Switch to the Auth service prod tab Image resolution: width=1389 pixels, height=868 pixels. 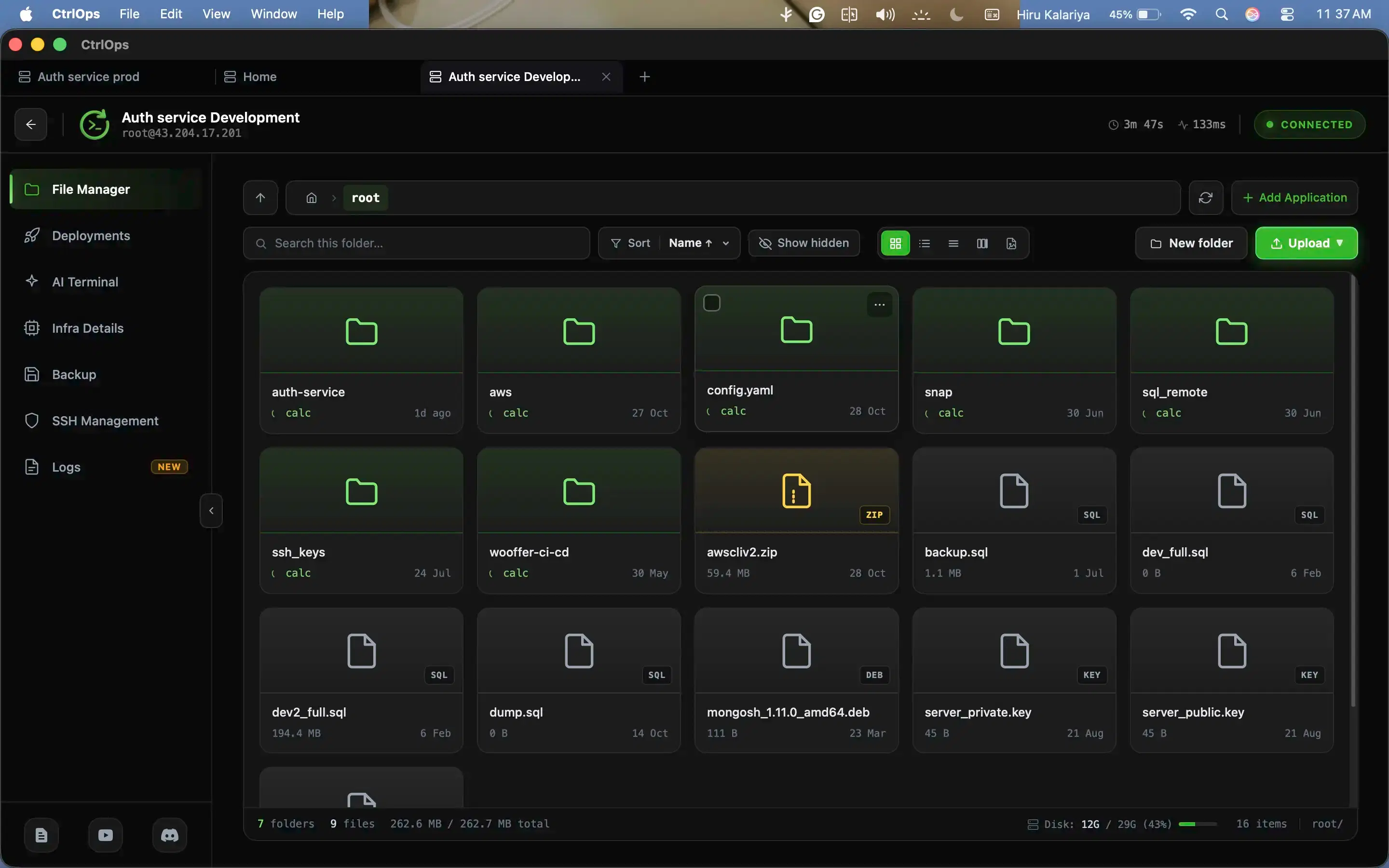(x=88, y=77)
